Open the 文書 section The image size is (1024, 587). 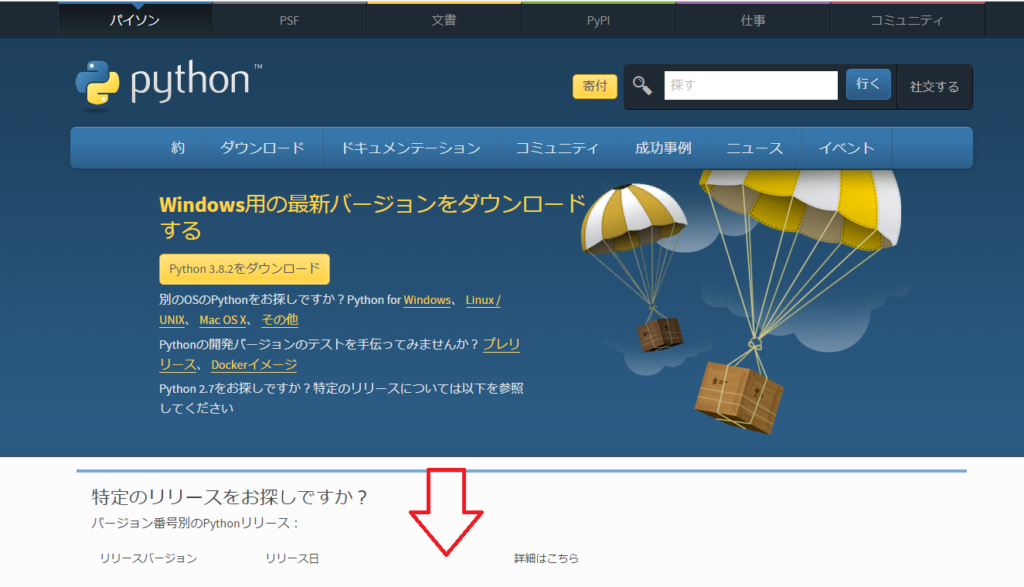(443, 17)
